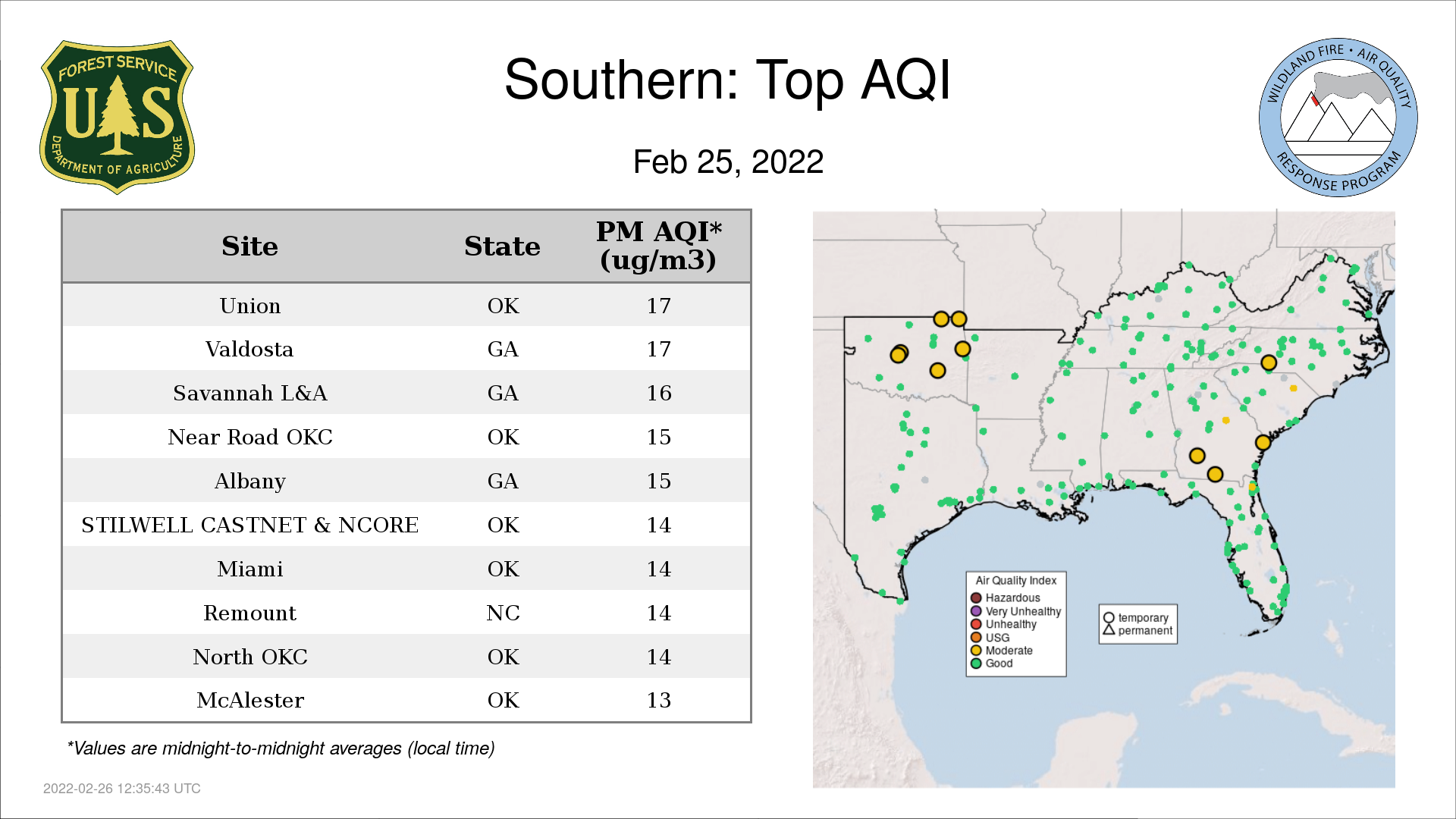Click the Southern: Top AQI title
The image size is (1456, 819).
pyautogui.click(x=727, y=80)
